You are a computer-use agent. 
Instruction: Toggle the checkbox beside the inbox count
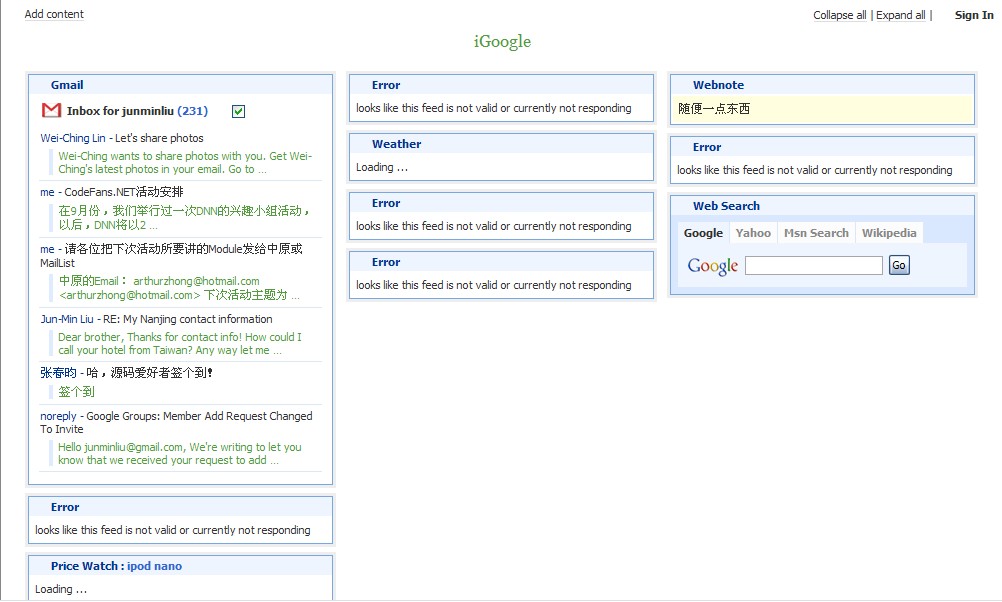click(238, 111)
